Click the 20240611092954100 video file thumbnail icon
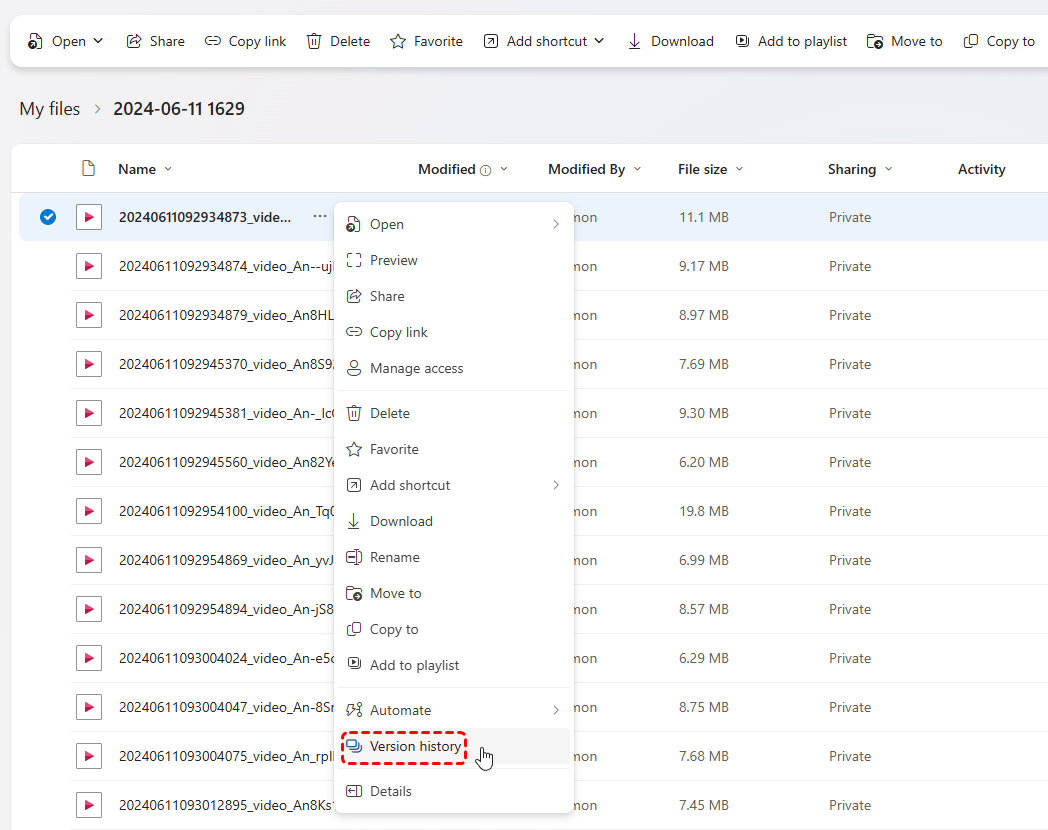Viewport: 1048px width, 830px height. tap(89, 511)
